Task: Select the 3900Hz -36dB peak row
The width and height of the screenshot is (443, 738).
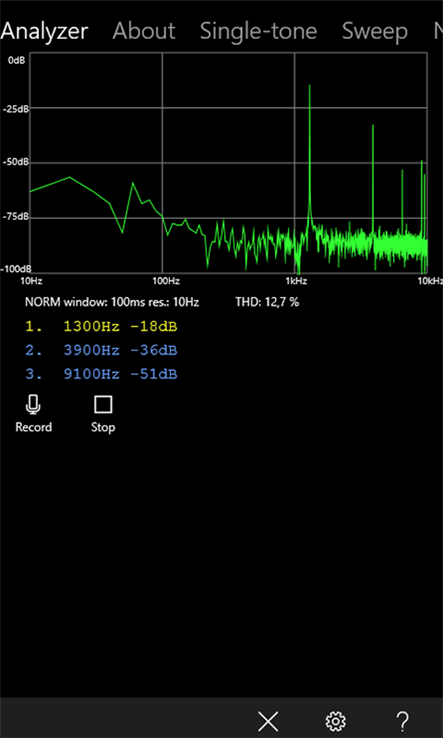Action: [x=102, y=351]
